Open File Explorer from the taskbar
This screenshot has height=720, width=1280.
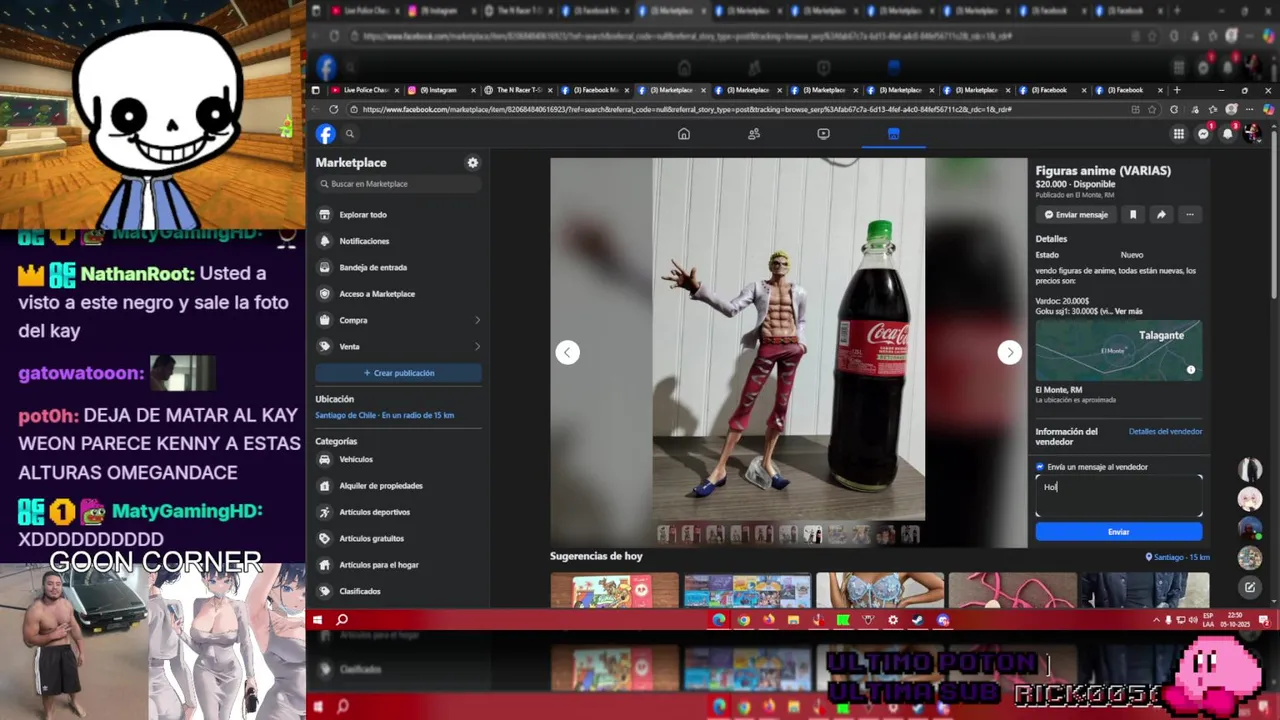click(793, 620)
